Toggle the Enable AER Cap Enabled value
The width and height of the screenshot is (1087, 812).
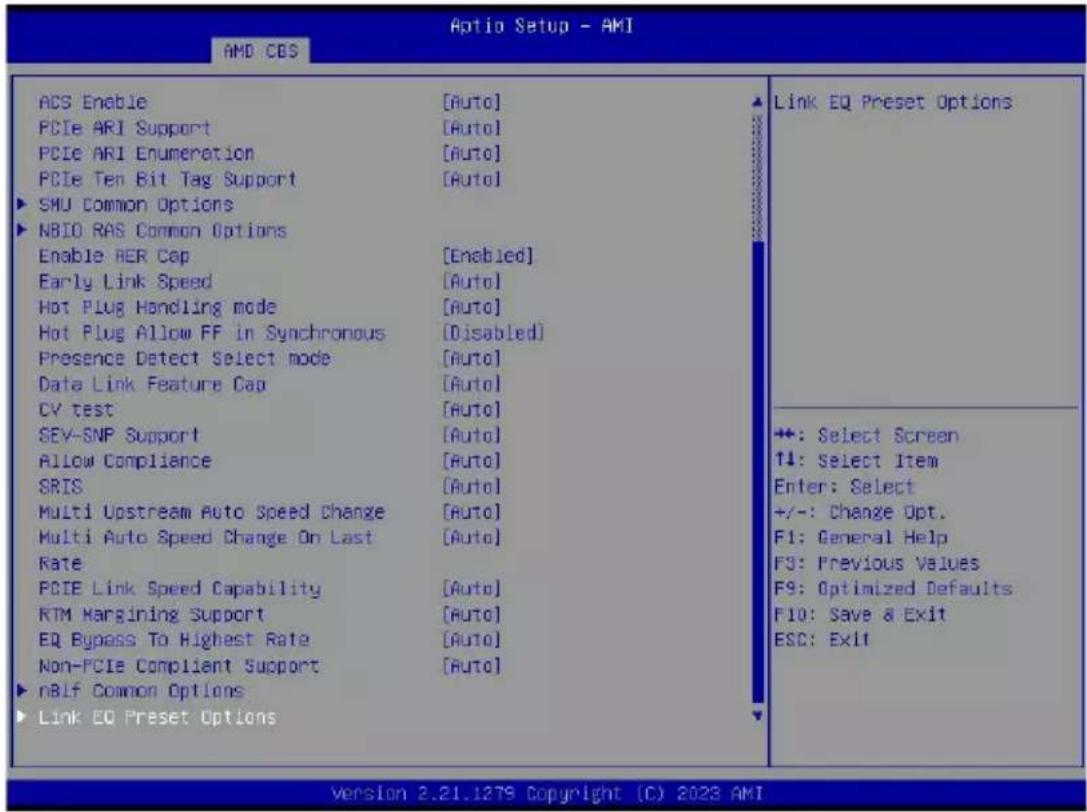click(488, 256)
